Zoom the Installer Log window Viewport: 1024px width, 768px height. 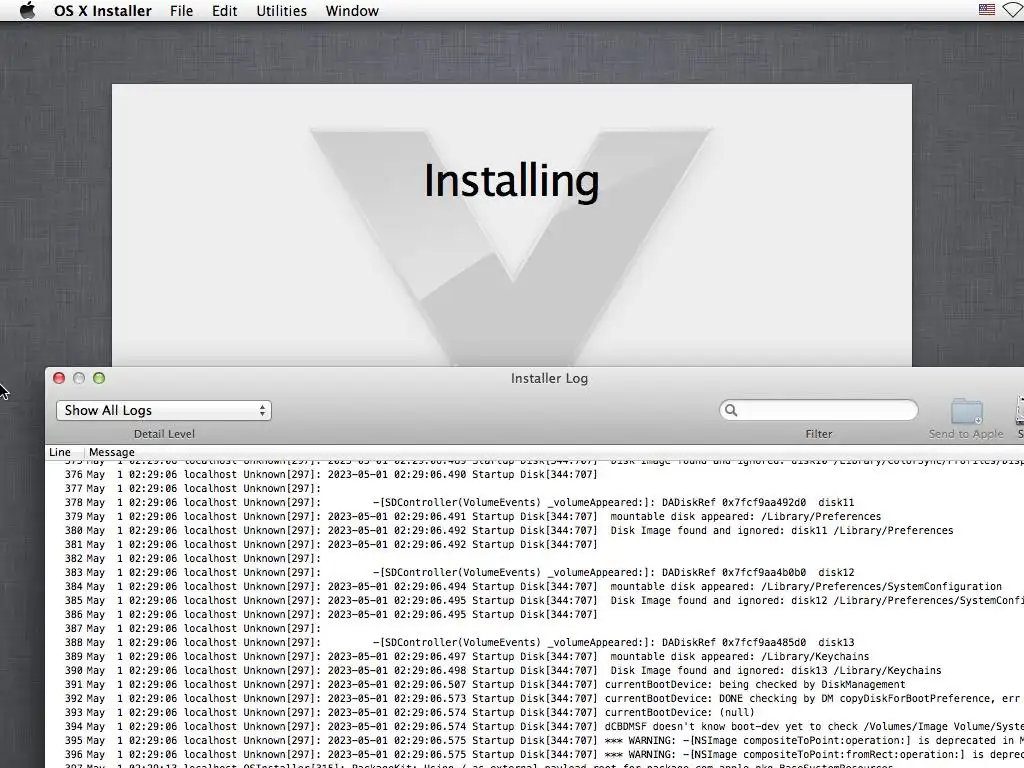pos(99,378)
